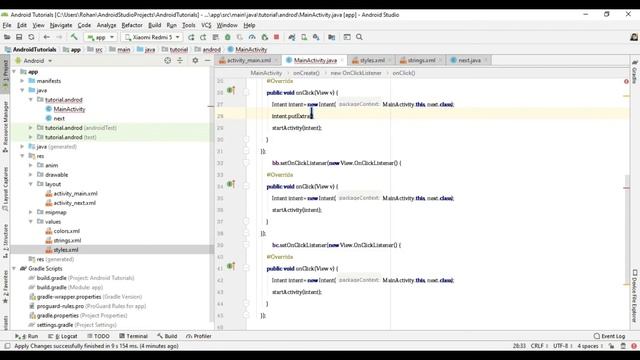640x360 pixels.
Task: Switch to the activity_main.xml editor tab
Action: pyautogui.click(x=249, y=60)
